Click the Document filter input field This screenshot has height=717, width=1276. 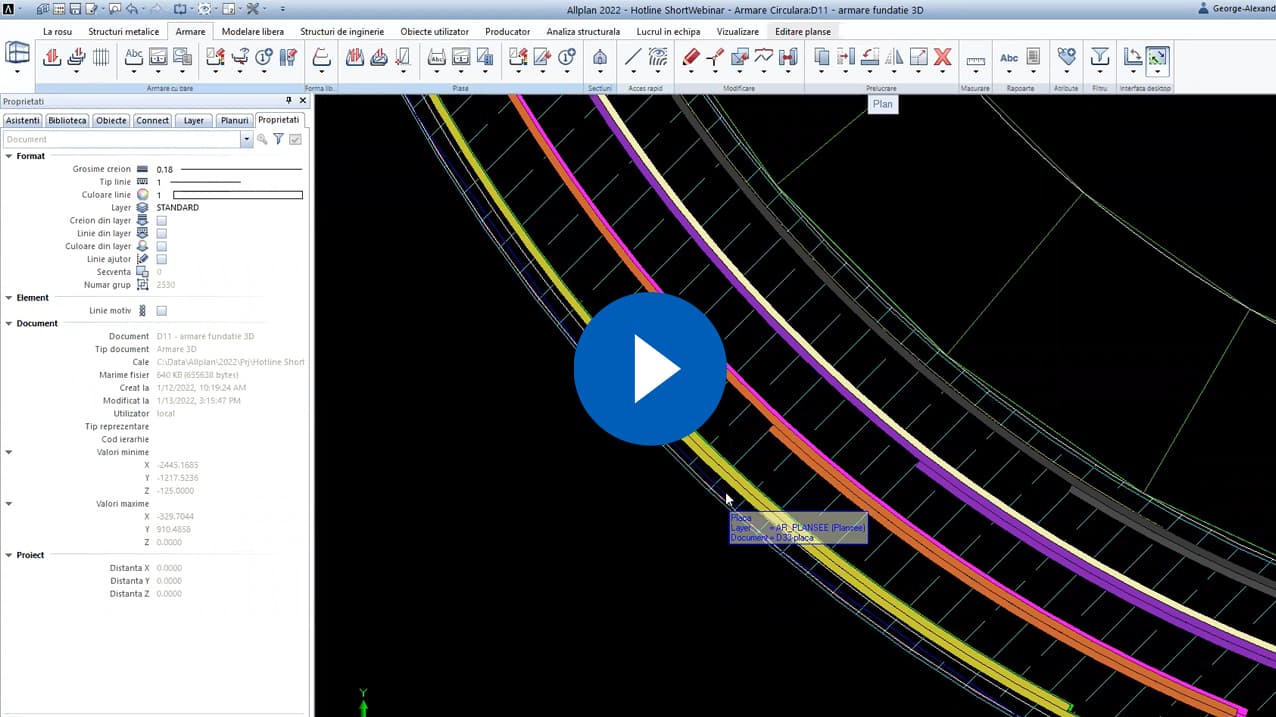tap(122, 140)
